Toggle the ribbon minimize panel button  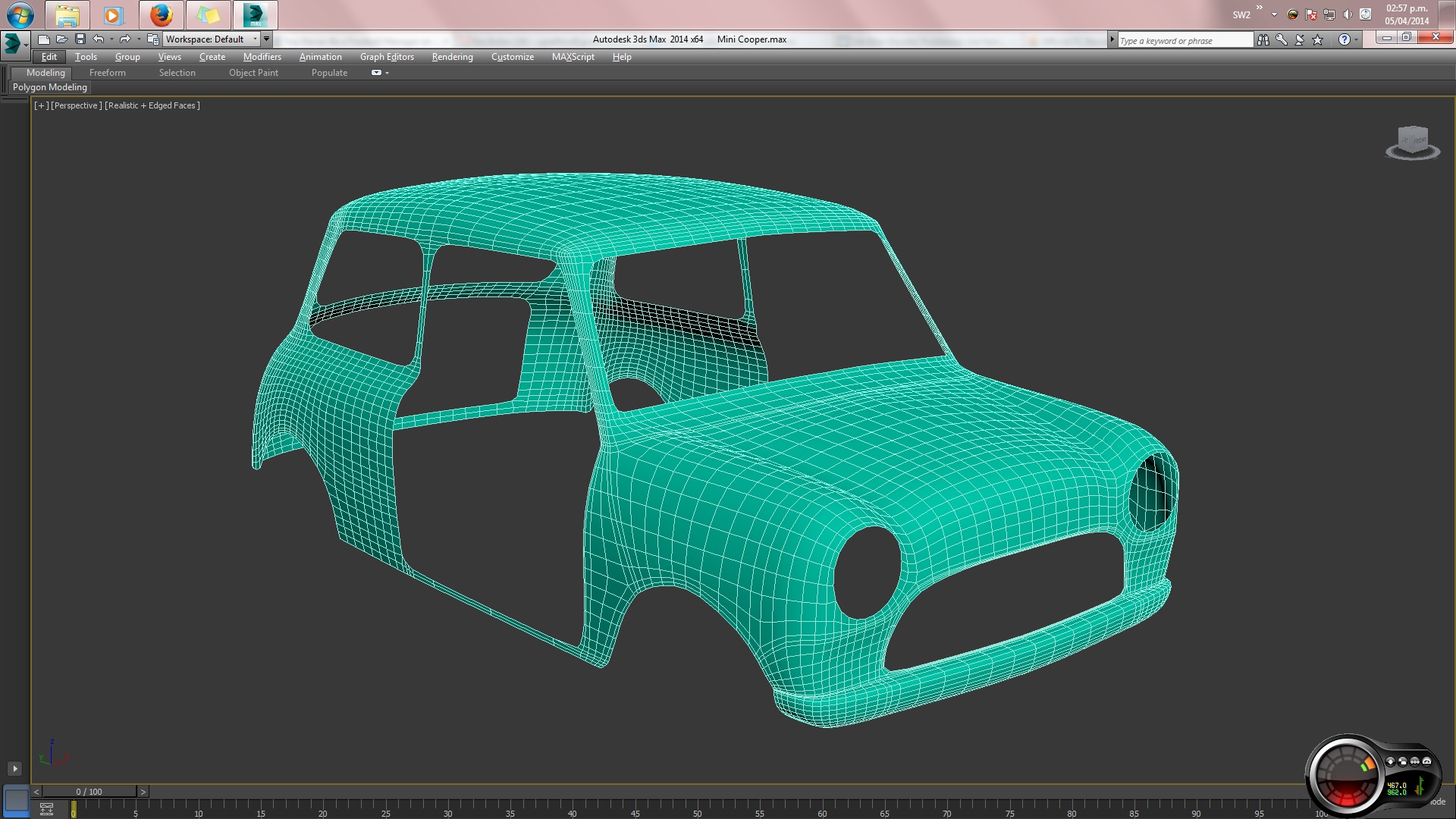377,73
